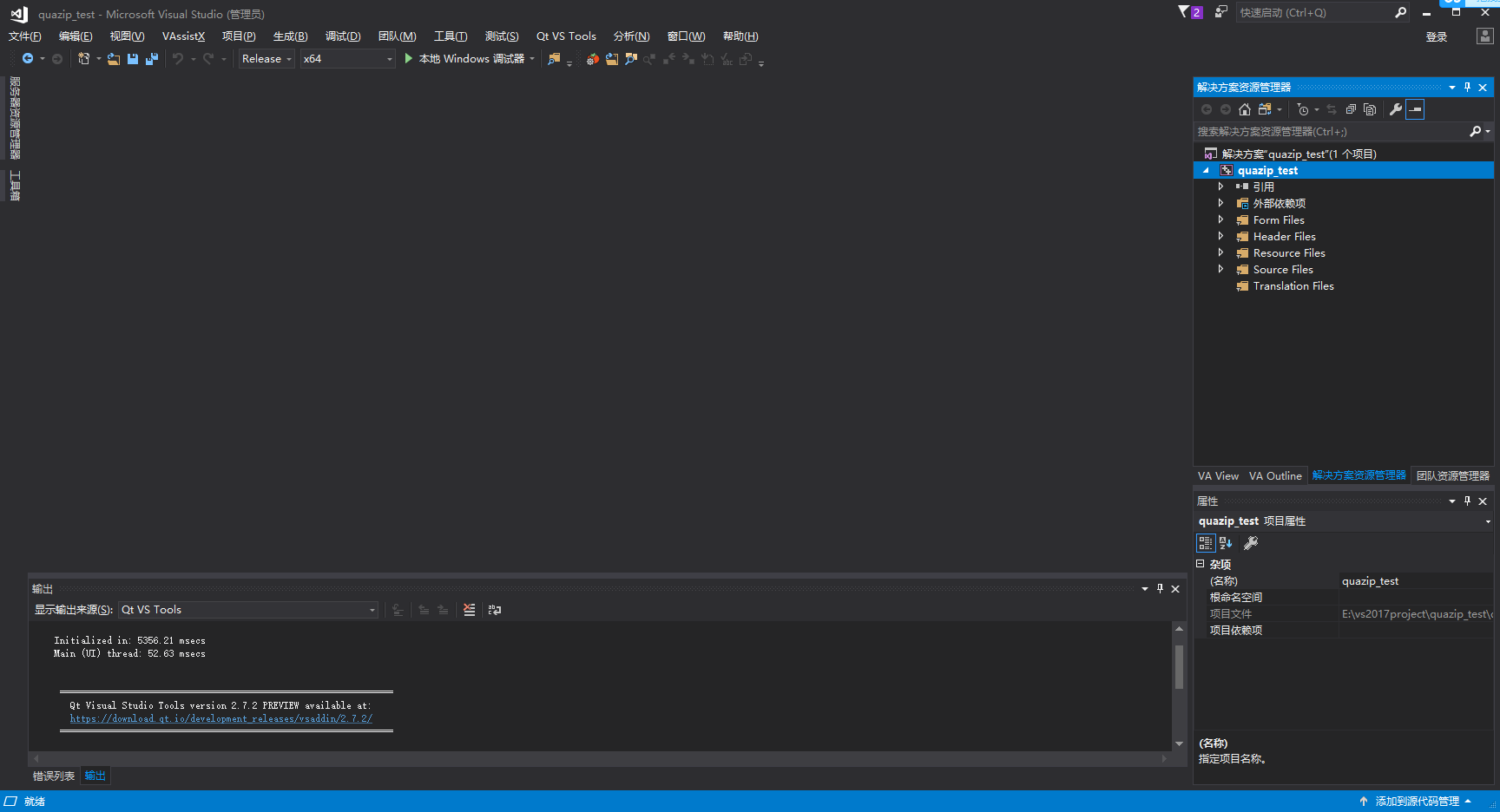Collapse the 杂项 category in Properties
This screenshot has height=812, width=1500.
point(1201,564)
